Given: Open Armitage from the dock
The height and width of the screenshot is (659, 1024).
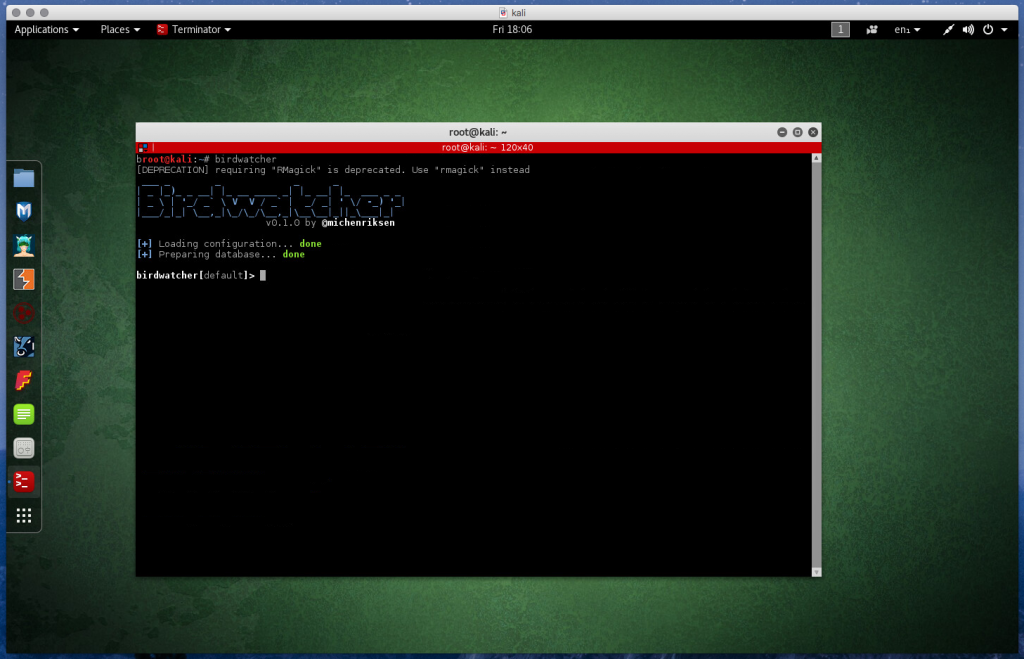Looking at the screenshot, I should click(23, 245).
